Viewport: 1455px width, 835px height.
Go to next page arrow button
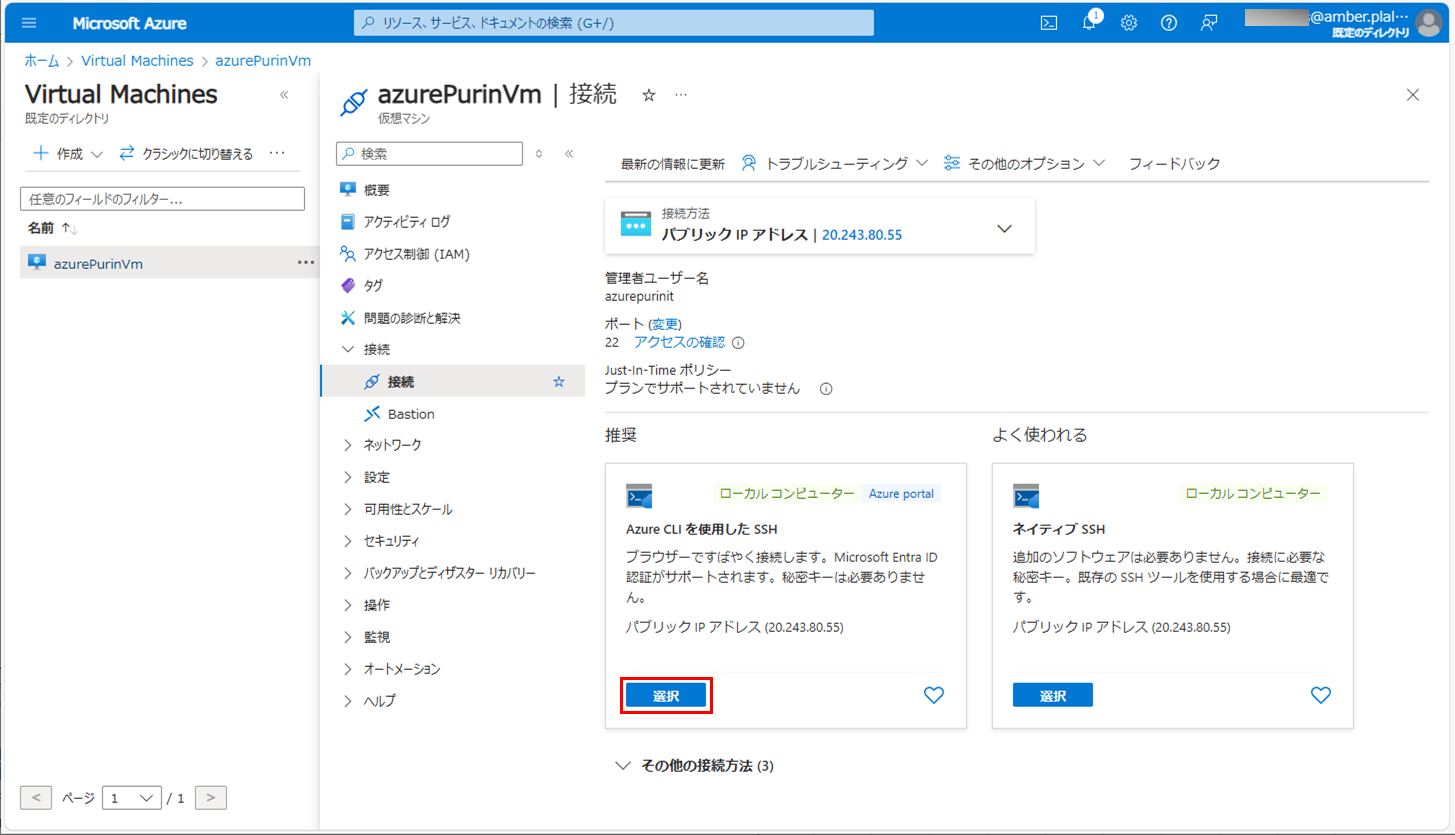(x=211, y=798)
